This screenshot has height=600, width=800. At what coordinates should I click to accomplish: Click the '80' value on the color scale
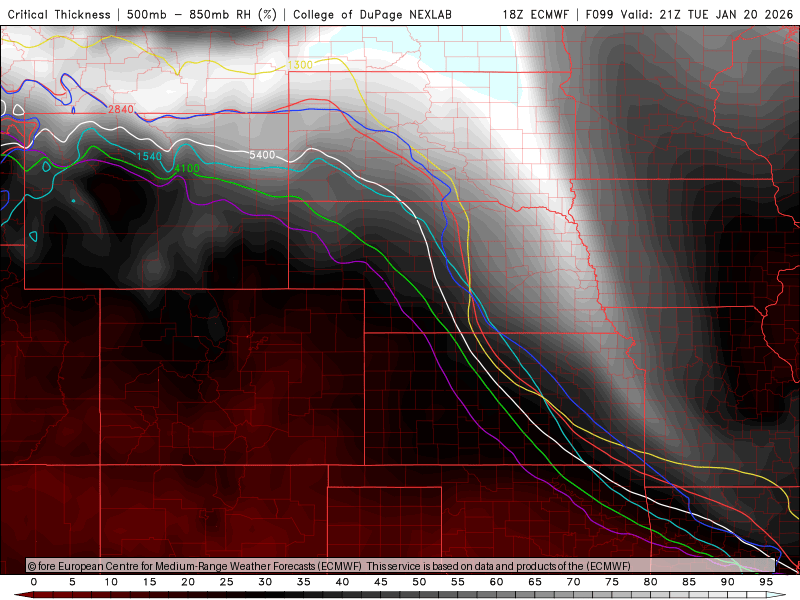(651, 582)
